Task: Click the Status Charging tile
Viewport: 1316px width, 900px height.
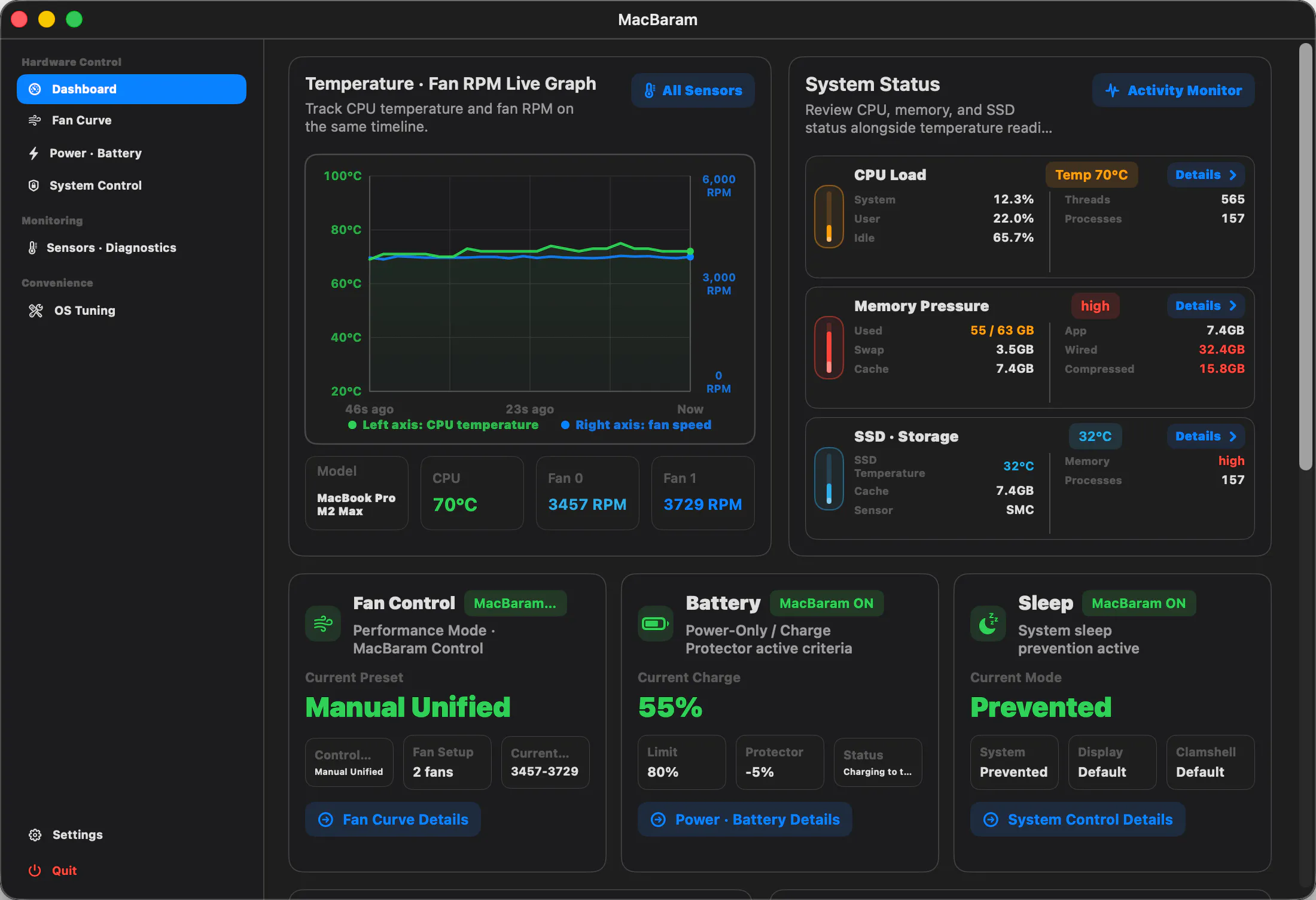Action: [878, 762]
